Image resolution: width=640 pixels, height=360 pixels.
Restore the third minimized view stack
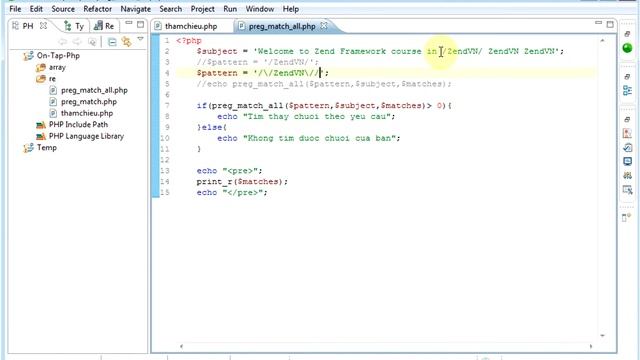(x=627, y=120)
